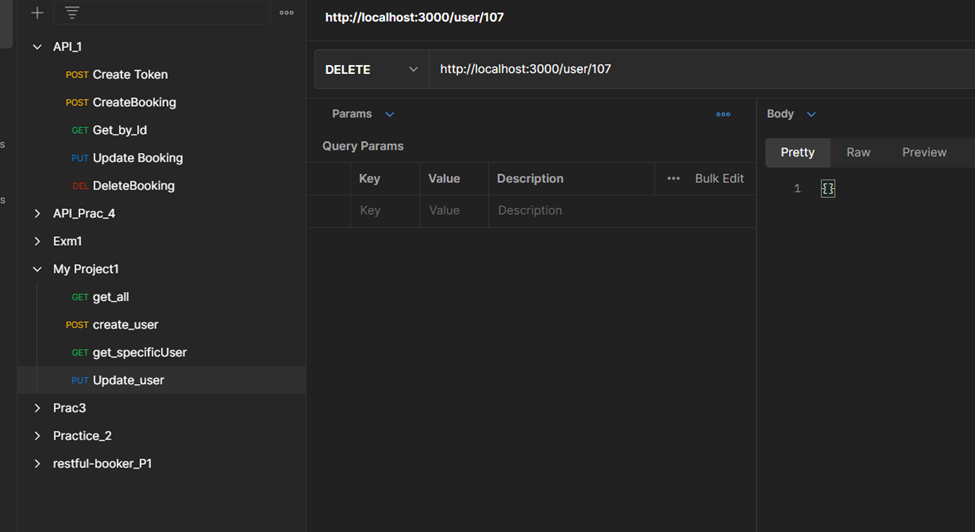Collapse the API_1 collection
This screenshot has height=532, width=975.
(37, 47)
